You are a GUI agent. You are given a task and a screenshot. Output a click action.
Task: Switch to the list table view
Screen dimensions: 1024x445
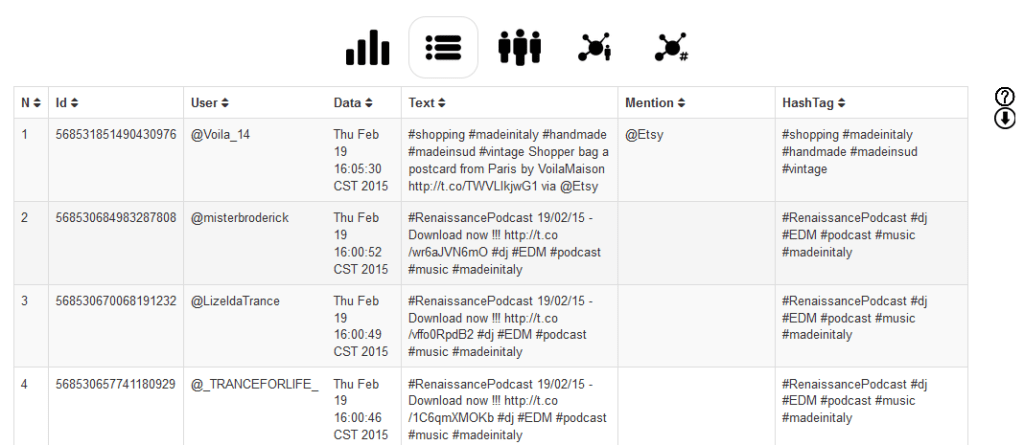tap(443, 47)
